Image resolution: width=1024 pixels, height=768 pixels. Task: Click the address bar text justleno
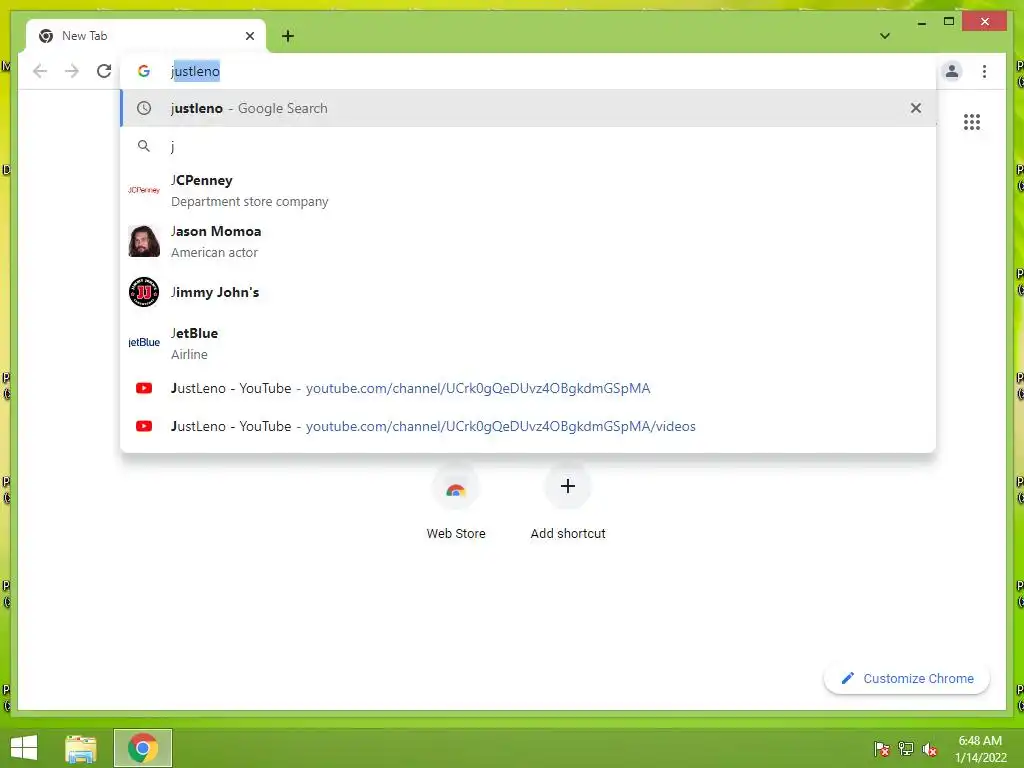(x=195, y=71)
